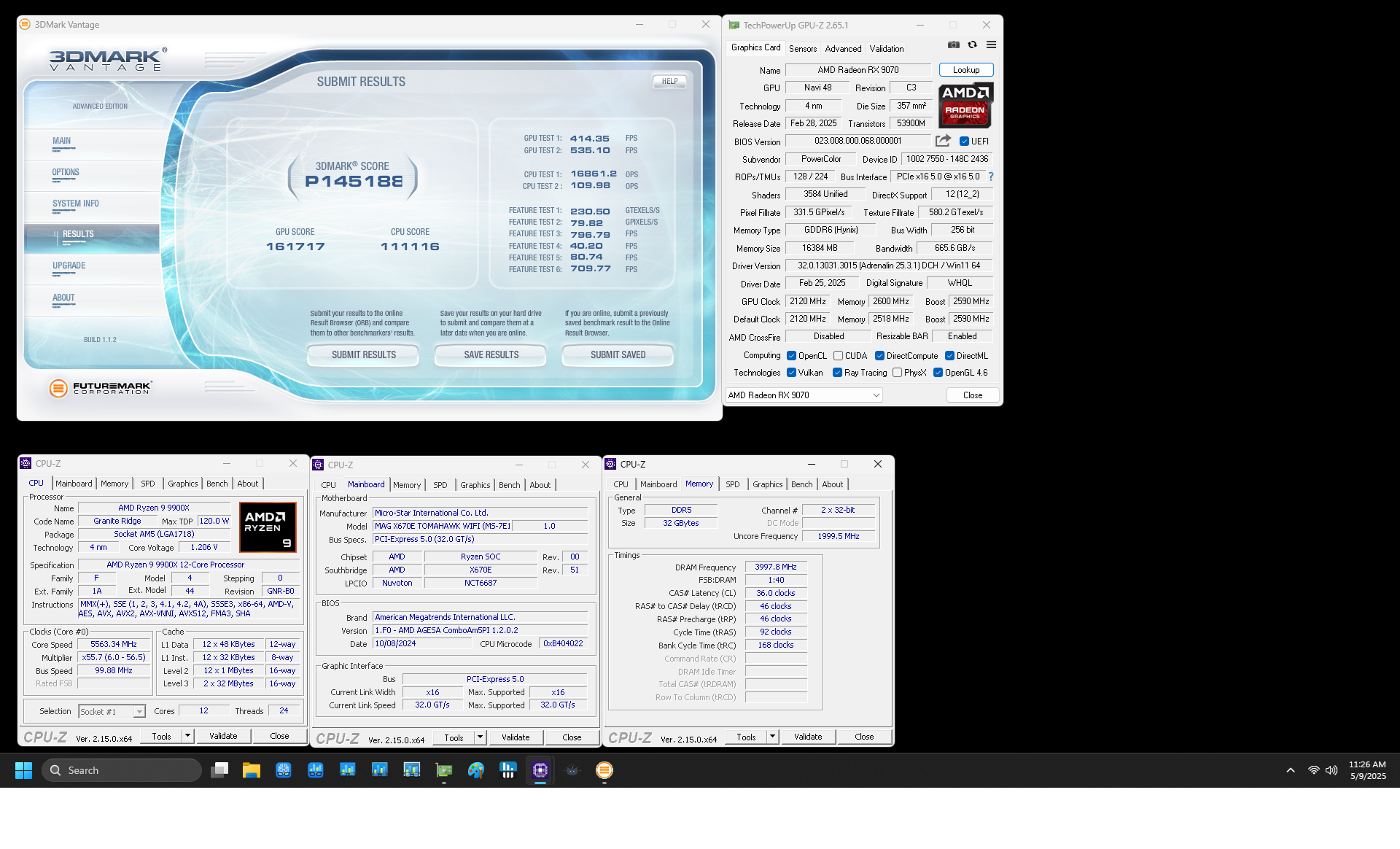The height and width of the screenshot is (849, 1400).
Task: Click the CPU-Z purple chip taskbar icon
Action: (x=540, y=770)
